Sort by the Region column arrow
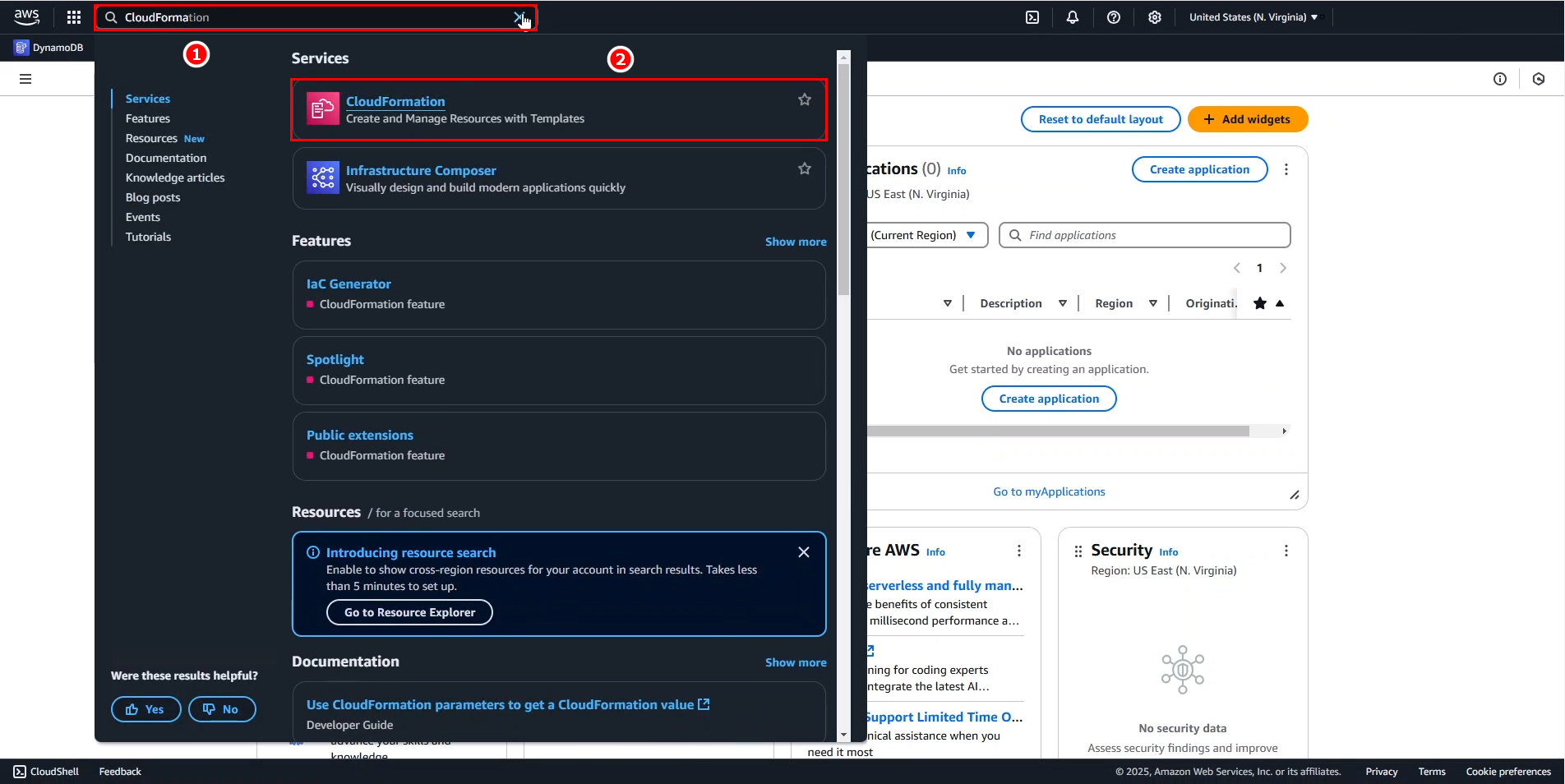The width and height of the screenshot is (1565, 784). click(1153, 303)
